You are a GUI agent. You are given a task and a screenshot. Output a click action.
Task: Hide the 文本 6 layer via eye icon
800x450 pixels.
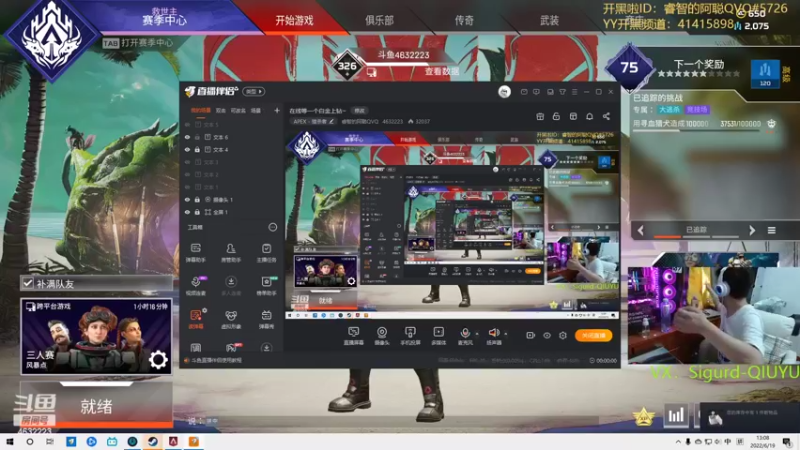click(187, 137)
